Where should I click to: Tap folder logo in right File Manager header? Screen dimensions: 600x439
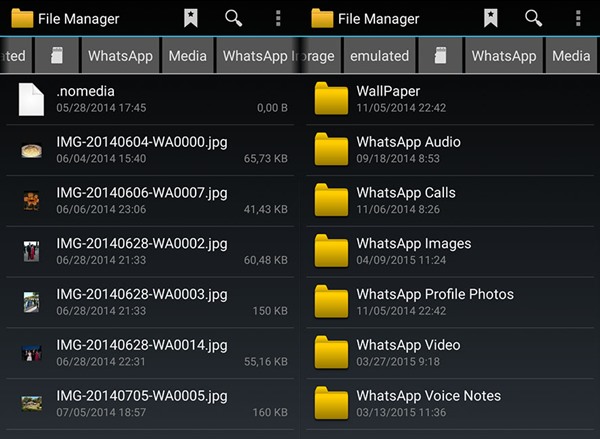(322, 18)
